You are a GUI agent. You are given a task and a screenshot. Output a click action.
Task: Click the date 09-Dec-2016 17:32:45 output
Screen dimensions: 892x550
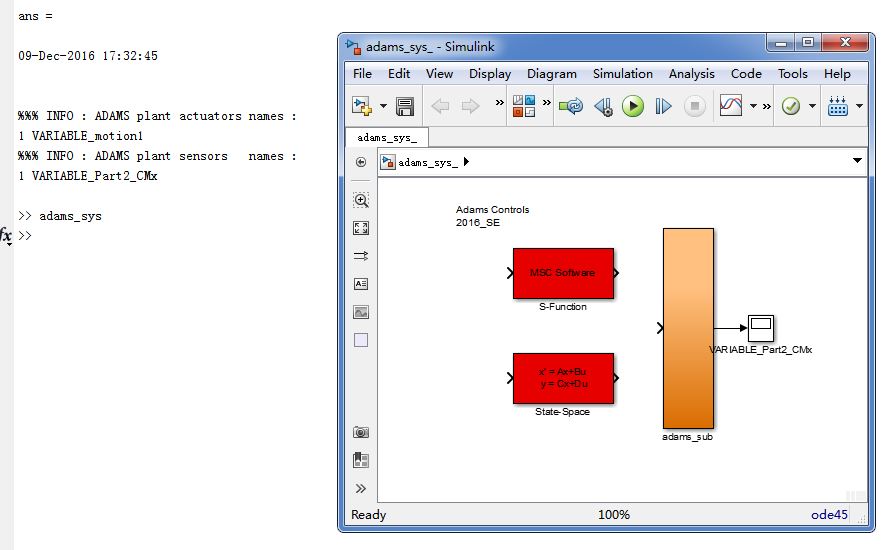click(88, 56)
